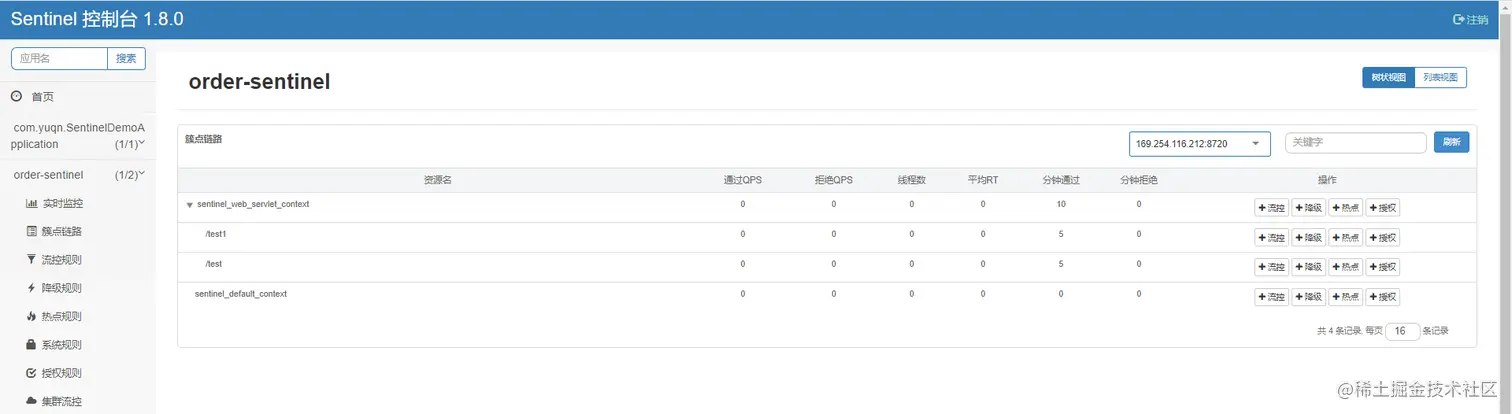Select the sentinel_default_context resource name
This screenshot has width=1512, height=414.
point(241,294)
